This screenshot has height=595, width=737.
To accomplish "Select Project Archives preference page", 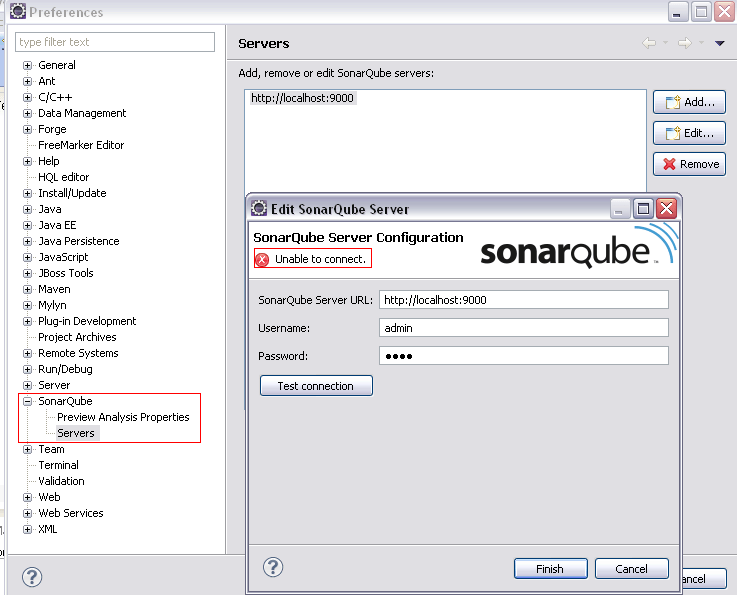I will tap(77, 337).
